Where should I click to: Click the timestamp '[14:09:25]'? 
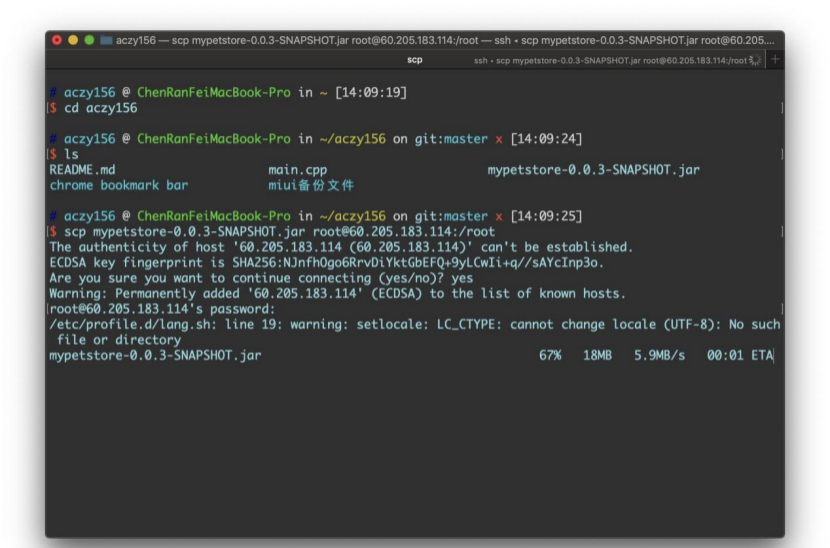point(546,217)
